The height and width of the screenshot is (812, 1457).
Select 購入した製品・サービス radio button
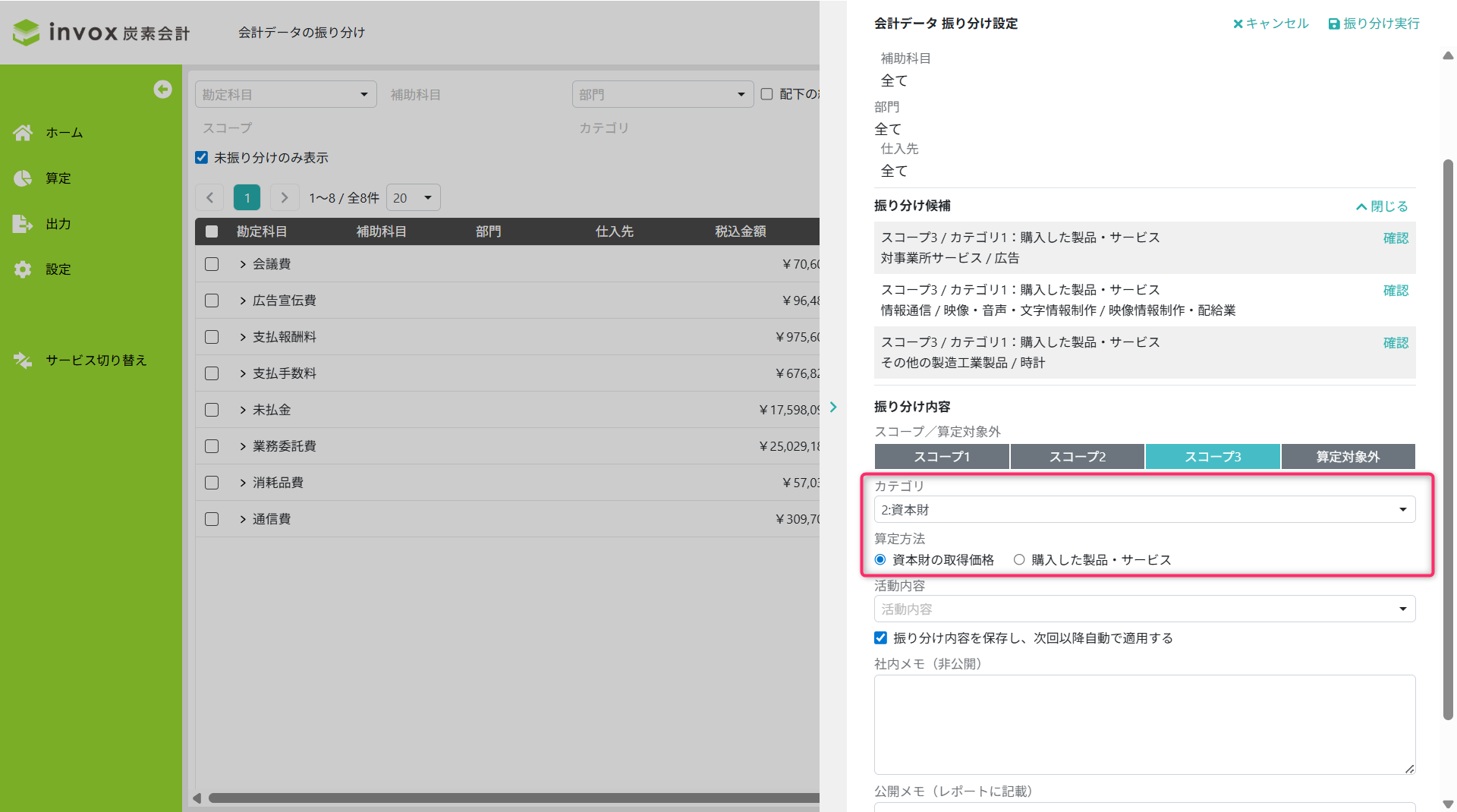tap(1019, 560)
